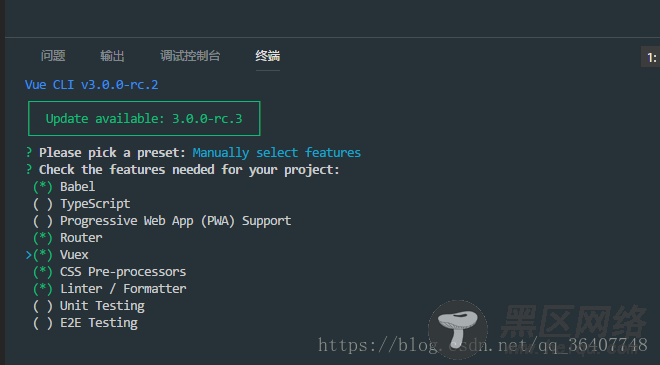Click the Update available: 3.0.0-rc.3 notice

pos(144,119)
